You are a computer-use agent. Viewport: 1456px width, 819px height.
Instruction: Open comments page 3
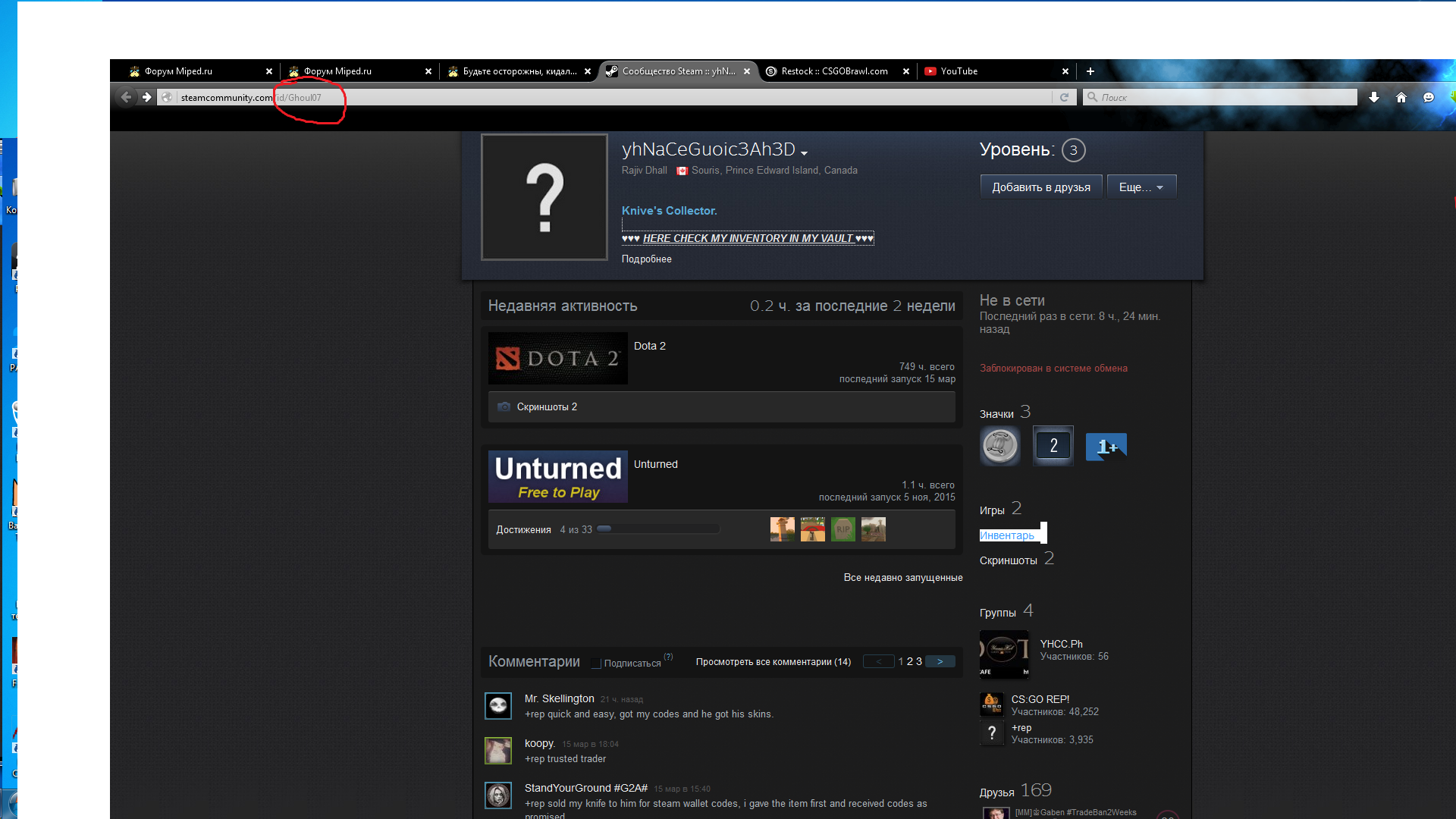coord(919,662)
